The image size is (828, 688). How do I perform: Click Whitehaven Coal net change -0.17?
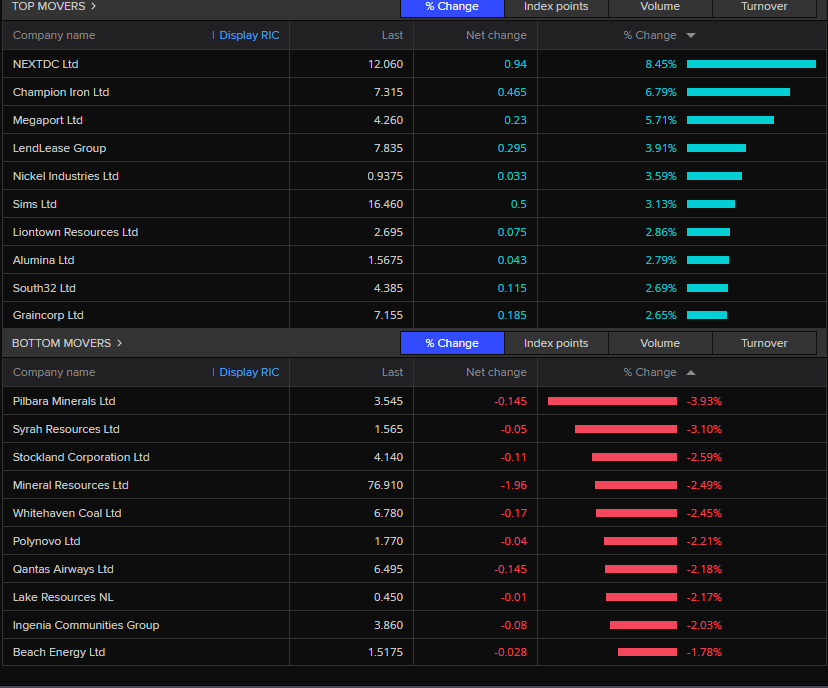click(514, 513)
